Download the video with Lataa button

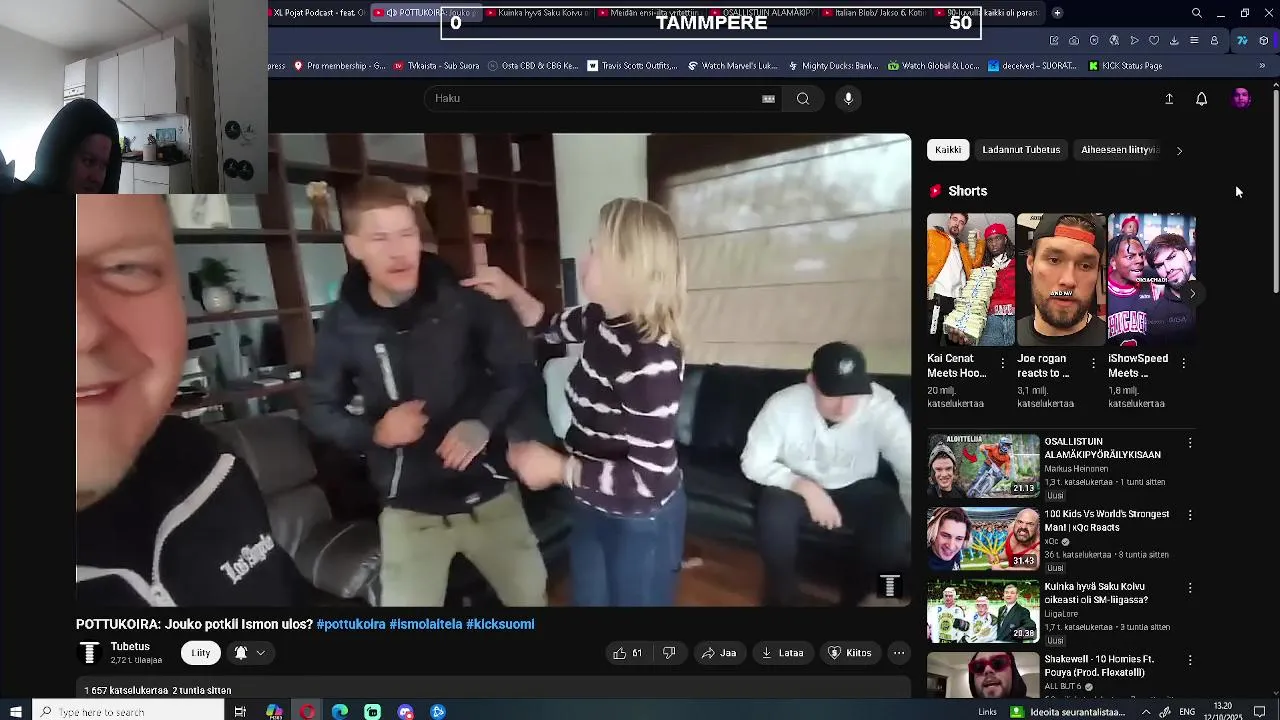[x=782, y=653]
